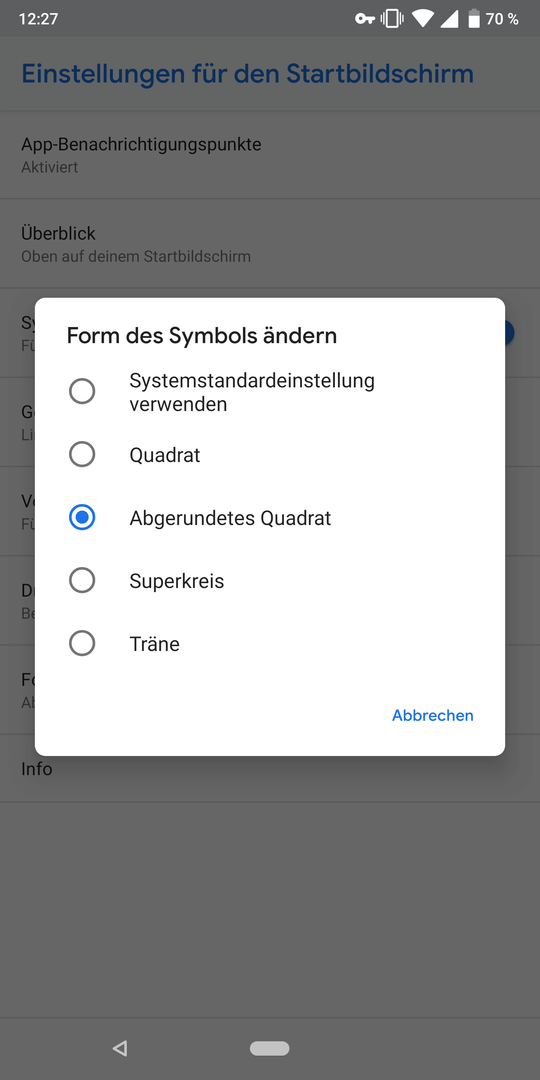The image size is (540, 1080).
Task: Tap the vibrate mode status icon
Action: pyautogui.click(x=392, y=19)
